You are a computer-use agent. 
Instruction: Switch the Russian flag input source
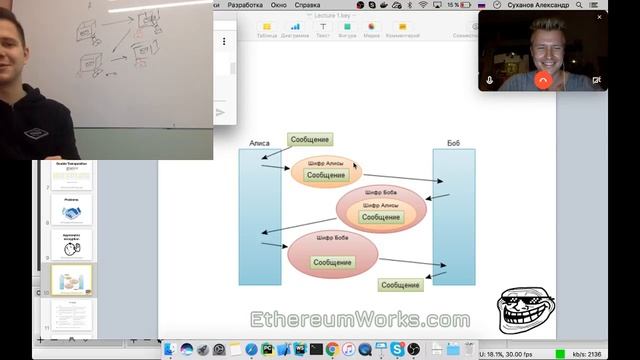pyautogui.click(x=482, y=5)
